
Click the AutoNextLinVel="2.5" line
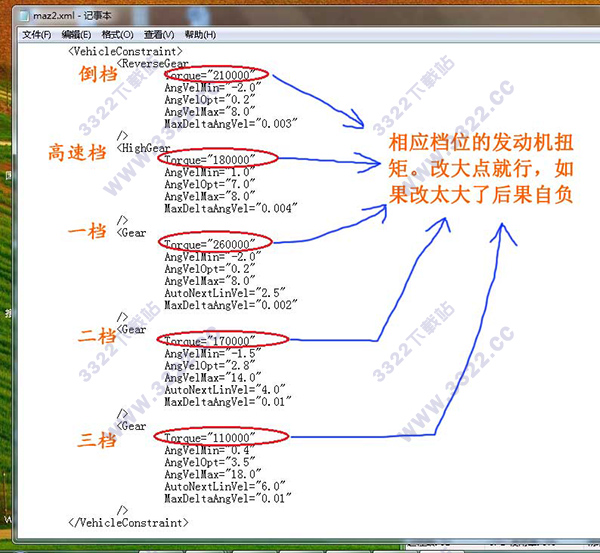coord(225,293)
